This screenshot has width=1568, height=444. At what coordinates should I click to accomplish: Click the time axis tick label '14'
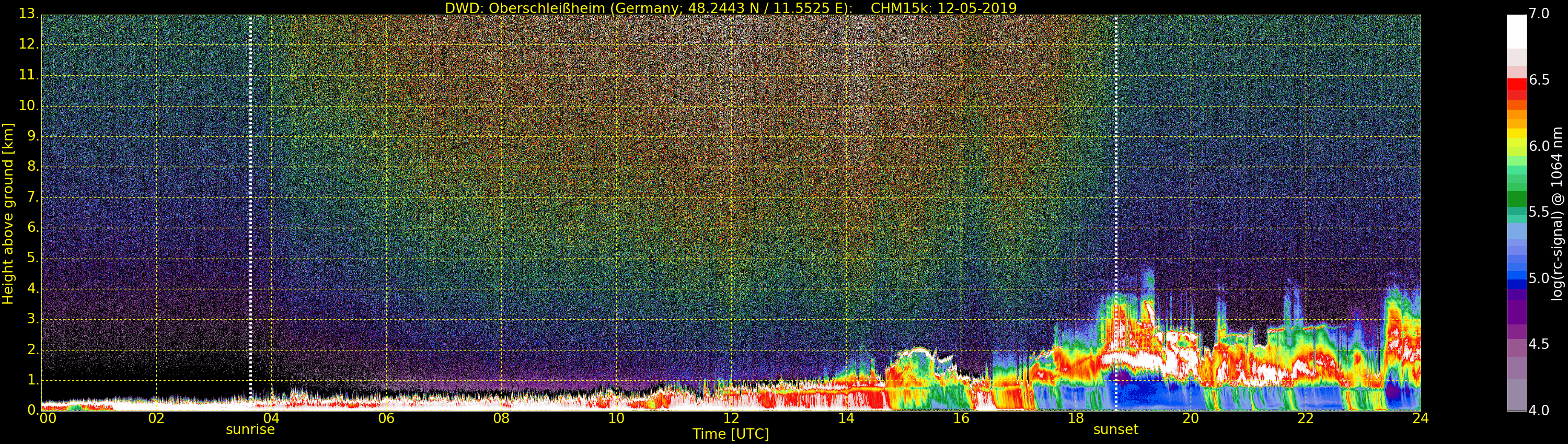846,418
